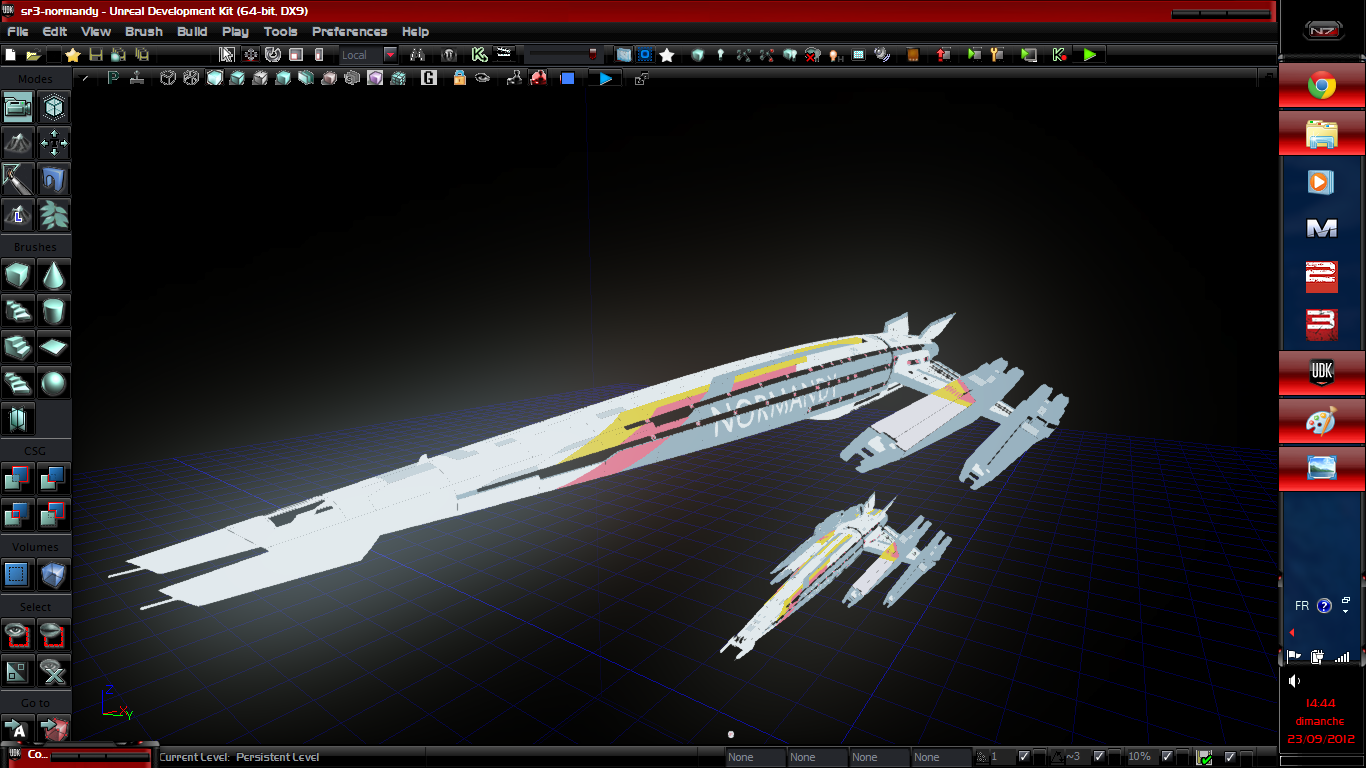This screenshot has width=1366, height=768.
Task: Create a new level with New icon
Action: click(10, 55)
